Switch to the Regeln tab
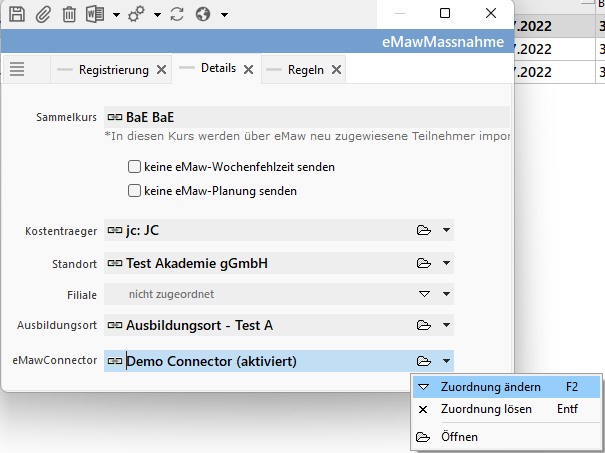Screen dimensions: 605x453 (305, 70)
